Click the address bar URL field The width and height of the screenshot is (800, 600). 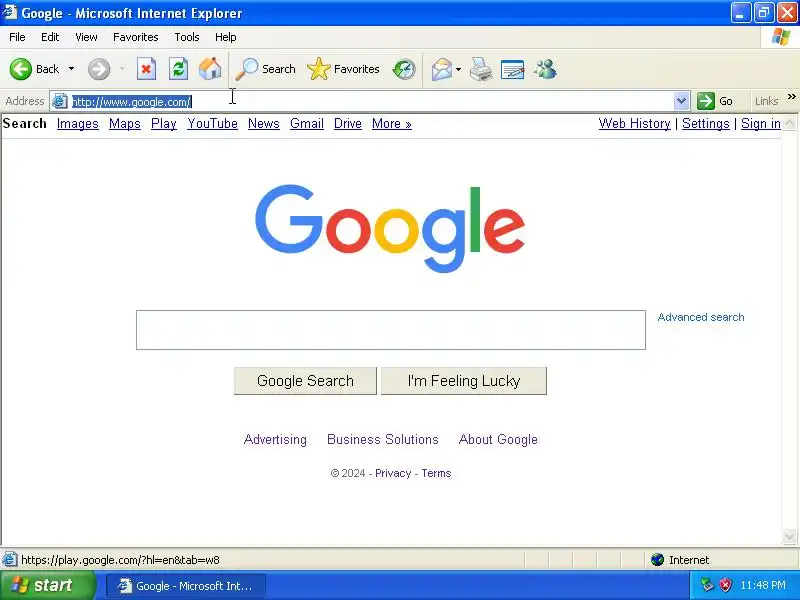click(x=370, y=101)
